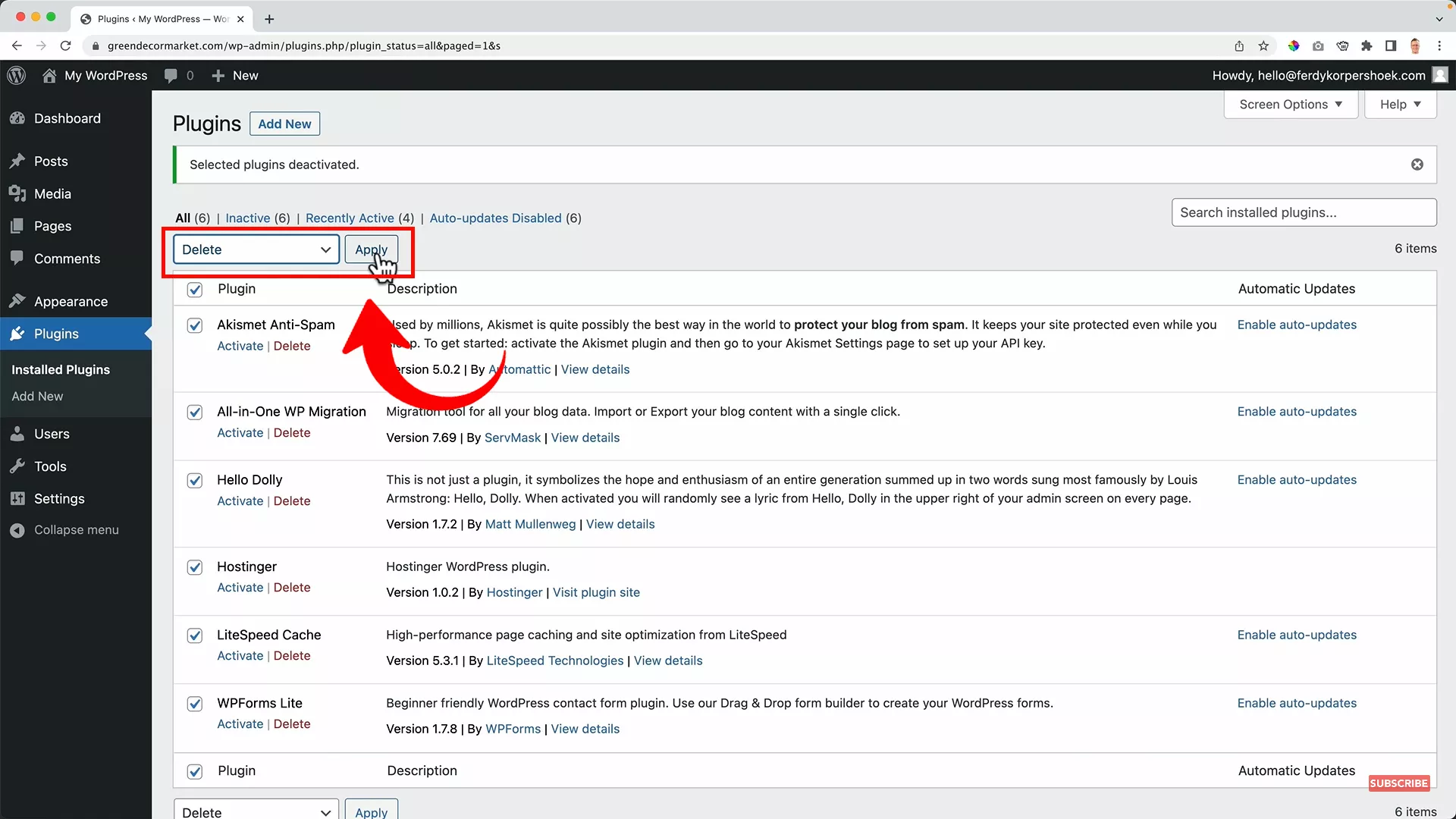Open the Users sidebar icon
This screenshot has height=819, width=1456.
[17, 434]
